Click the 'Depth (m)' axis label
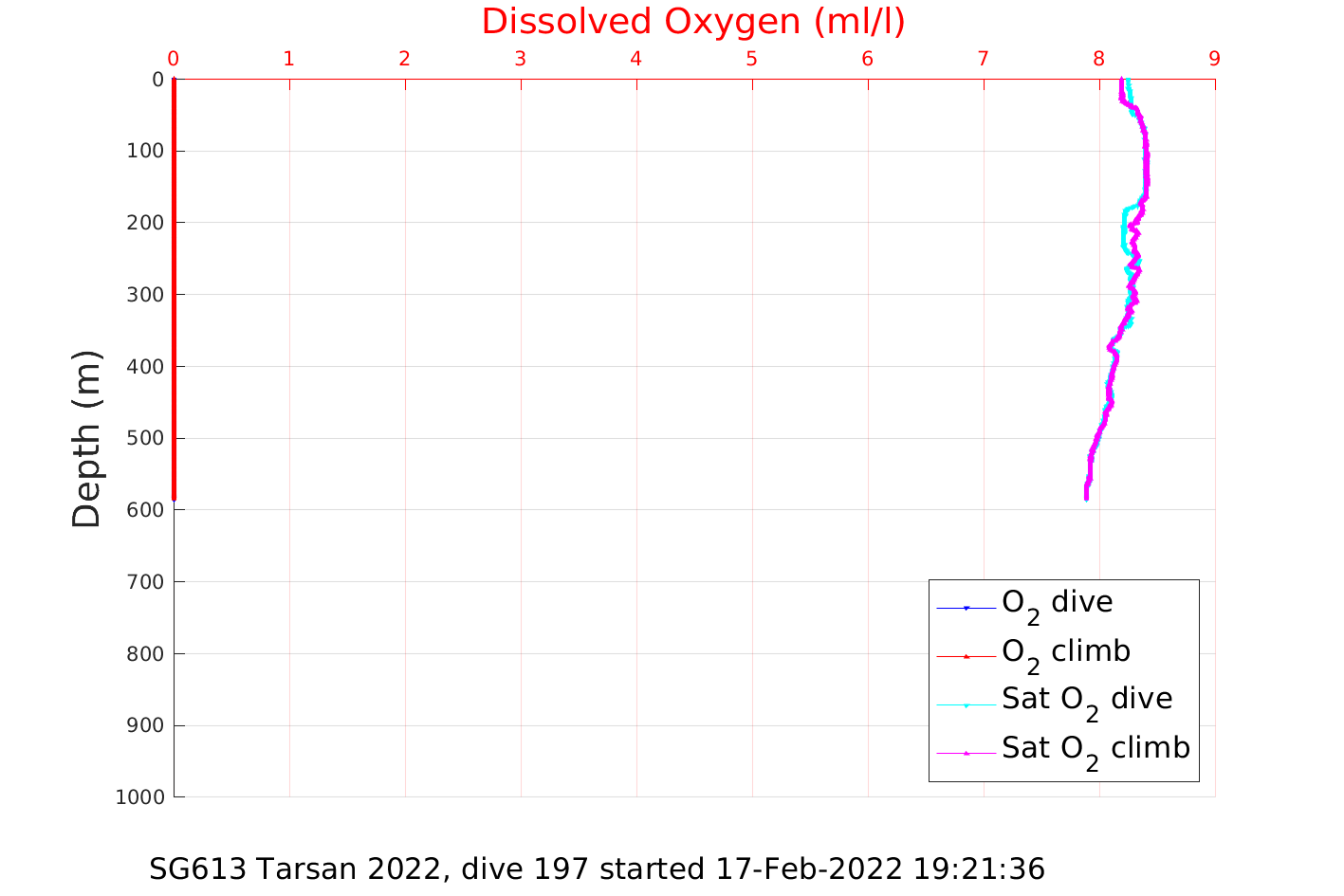Viewport: 1344px width, 896px height. pyautogui.click(x=86, y=438)
